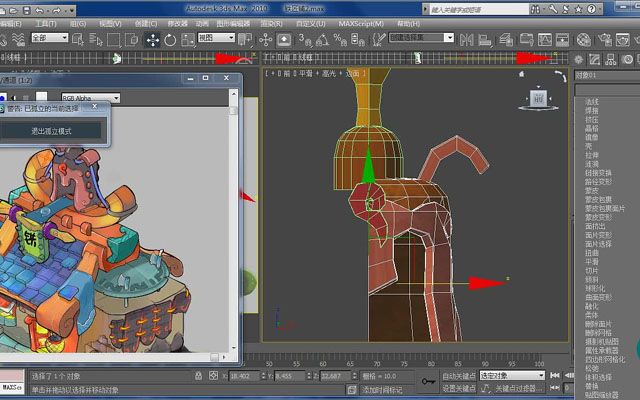
Task: Click the Select by Name icon
Action: (95, 40)
